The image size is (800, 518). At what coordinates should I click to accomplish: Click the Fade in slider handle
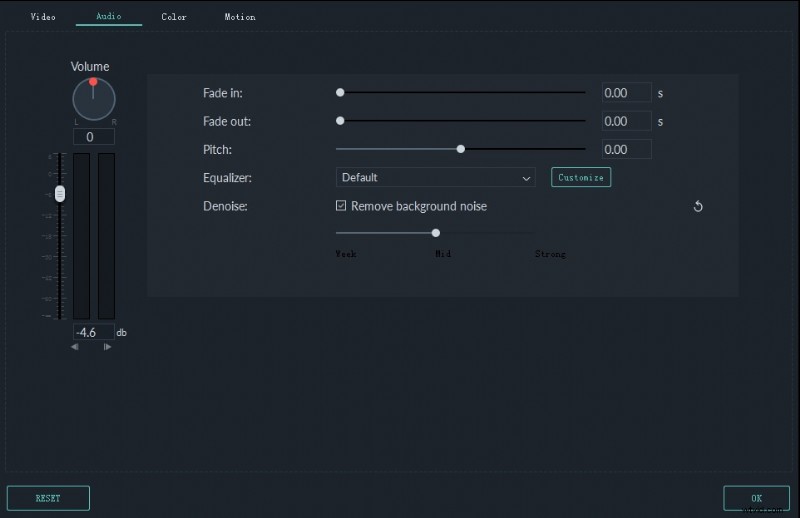[x=340, y=92]
